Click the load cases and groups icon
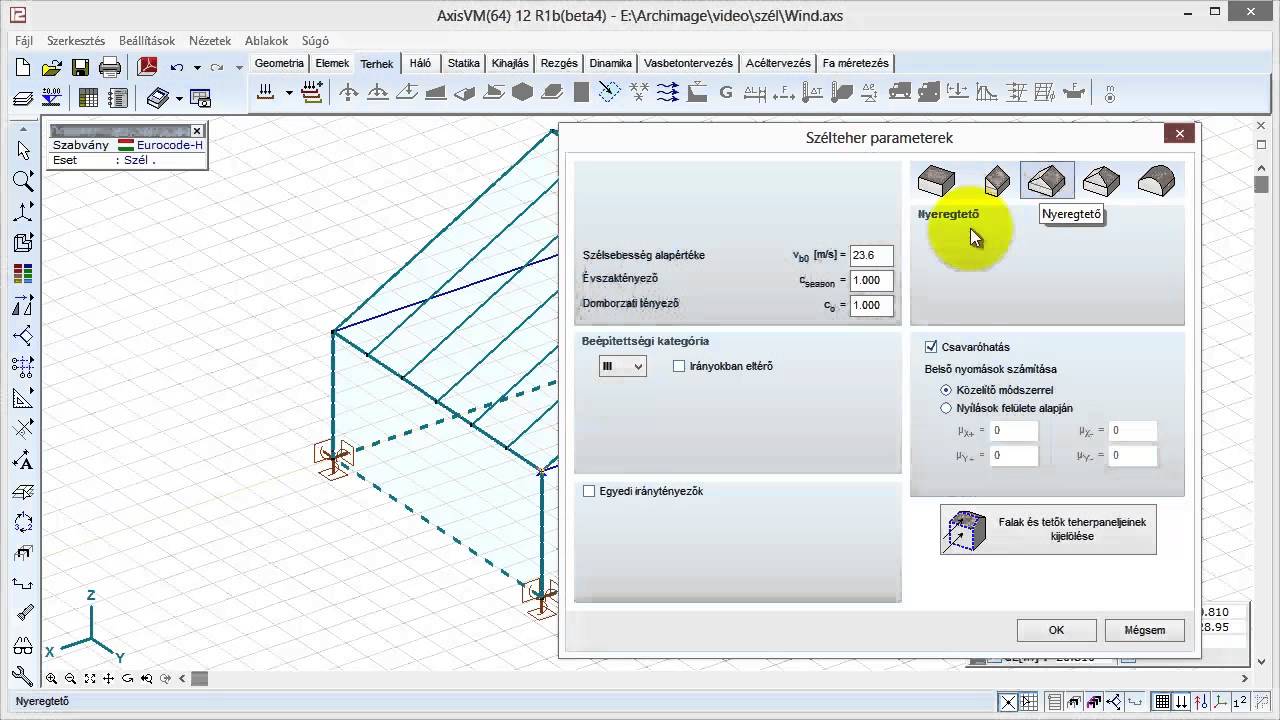Viewport: 1280px width, 720px height. pyautogui.click(x=266, y=93)
